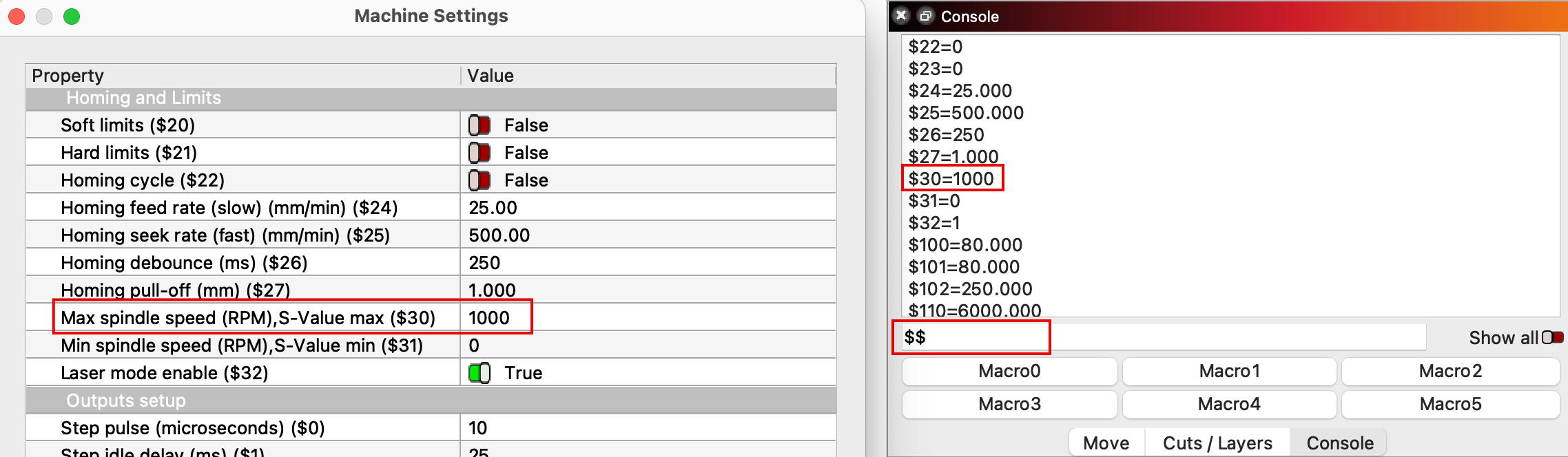Viewport: 1568px width, 457px height.
Task: Click the Macro5 button
Action: click(x=1450, y=404)
